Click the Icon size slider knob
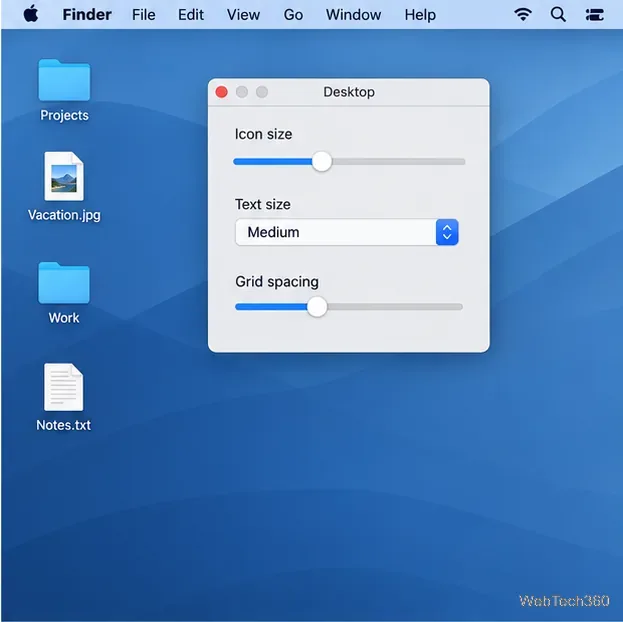Screen dimensions: 623x622 click(x=322, y=161)
